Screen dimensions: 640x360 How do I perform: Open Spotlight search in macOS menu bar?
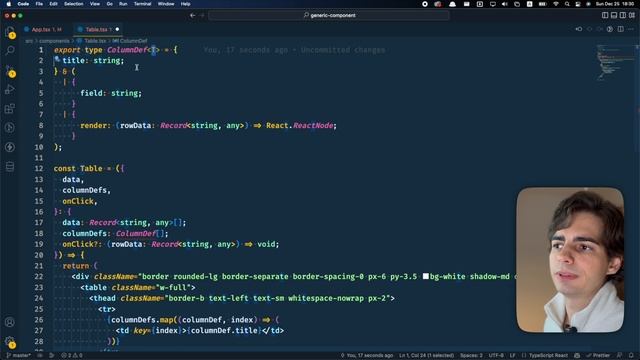(x=567, y=4)
